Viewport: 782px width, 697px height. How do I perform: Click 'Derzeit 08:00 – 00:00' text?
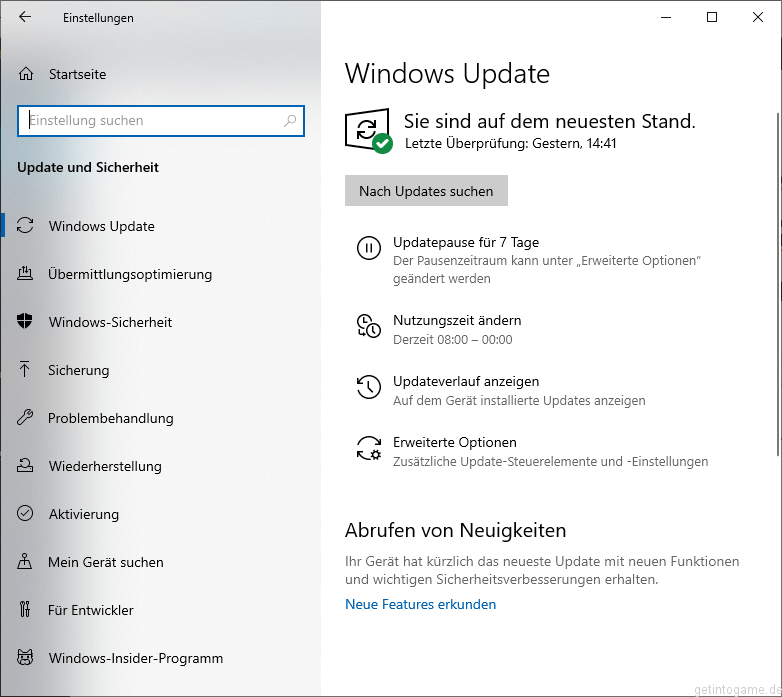click(452, 340)
